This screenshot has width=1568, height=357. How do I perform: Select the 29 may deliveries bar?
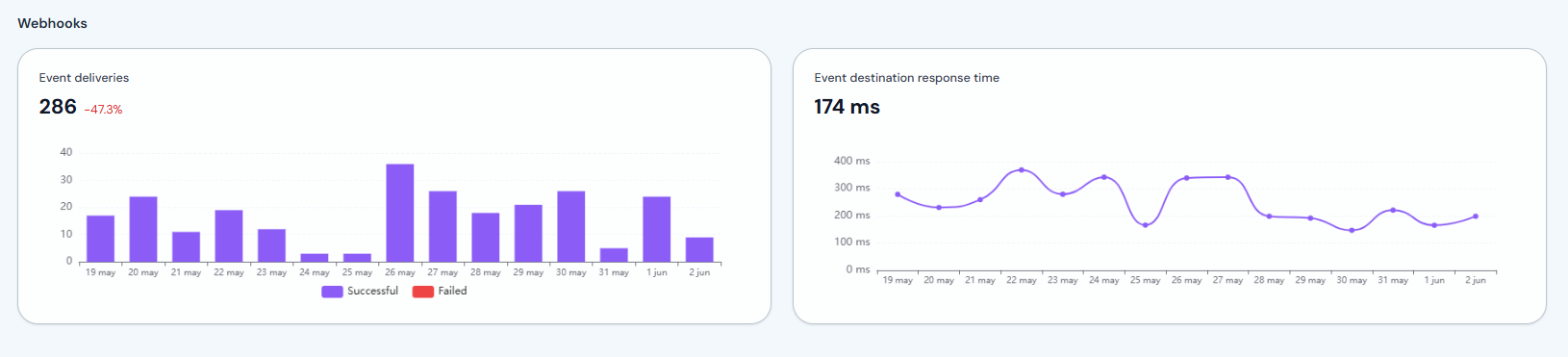528,233
